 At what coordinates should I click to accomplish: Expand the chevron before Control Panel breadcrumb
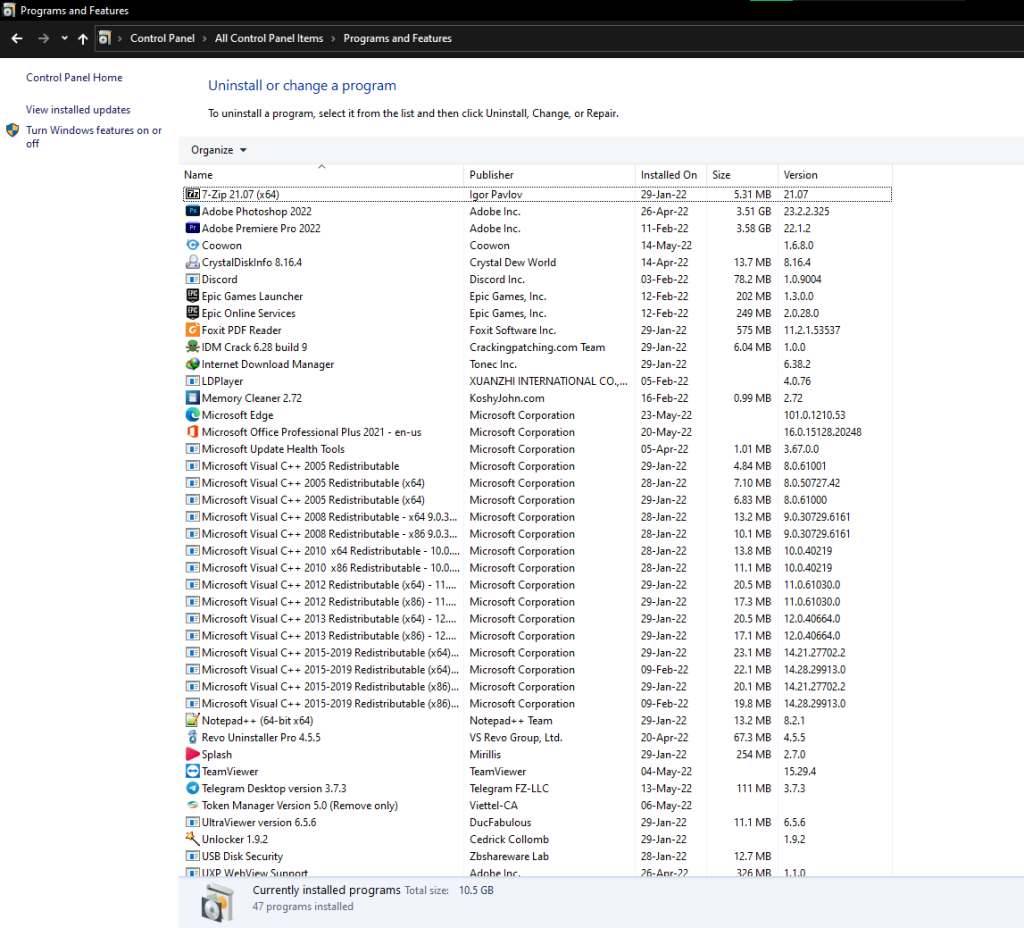tap(120, 39)
